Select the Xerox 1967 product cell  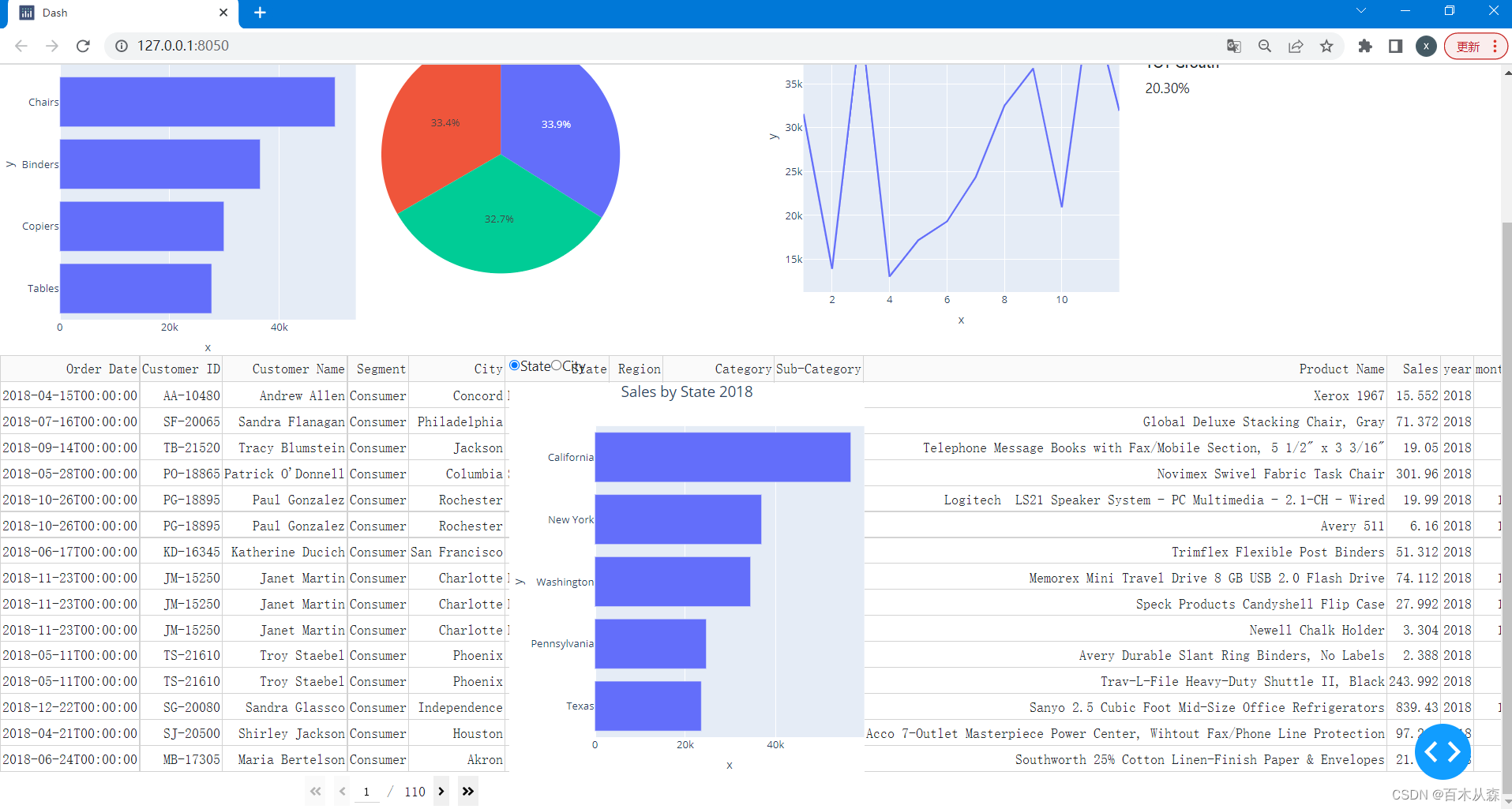pos(1125,395)
